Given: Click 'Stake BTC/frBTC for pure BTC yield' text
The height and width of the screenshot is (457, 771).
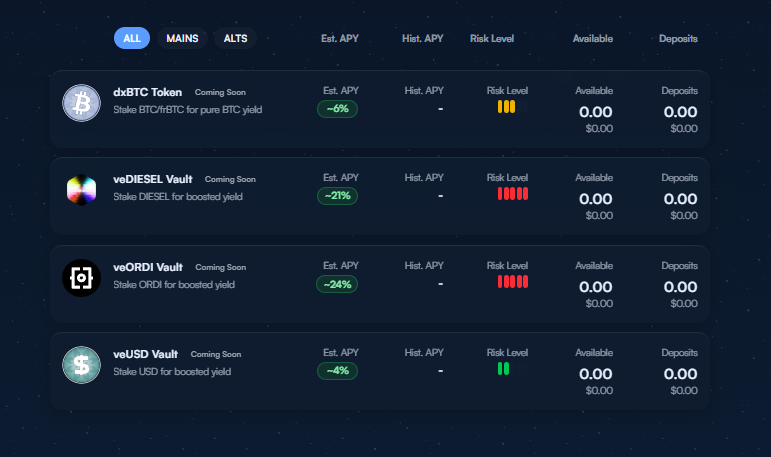Looking at the screenshot, I should 187,110.
